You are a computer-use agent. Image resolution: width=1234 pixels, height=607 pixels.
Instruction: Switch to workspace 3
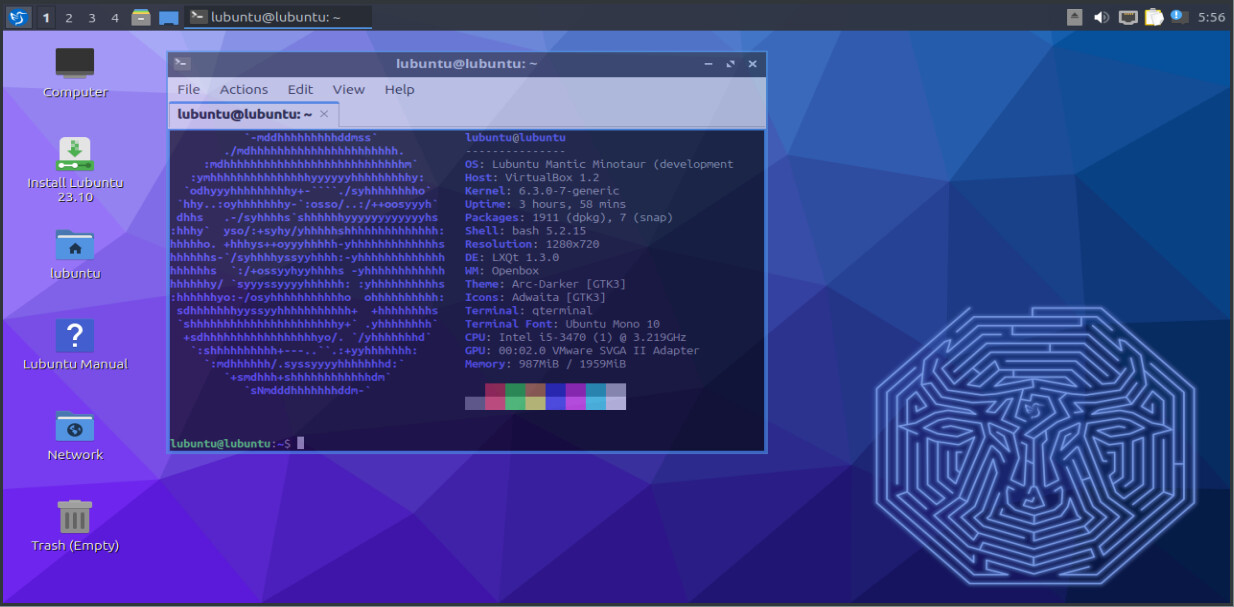(x=92, y=17)
